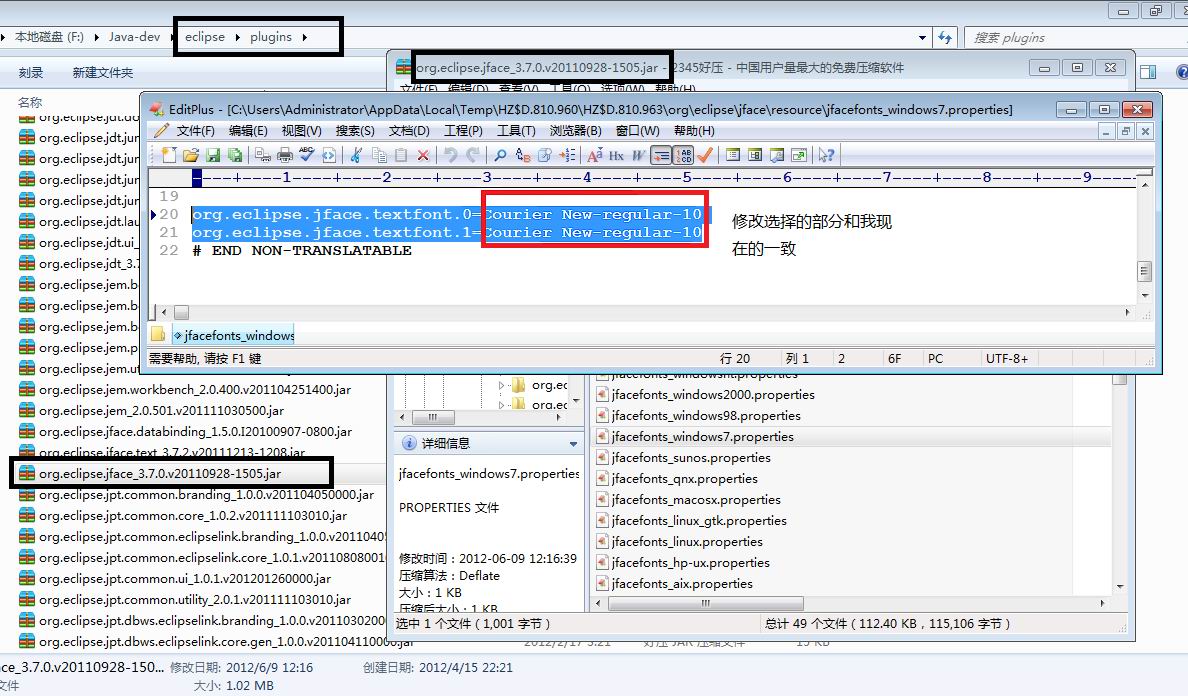Click the plugins breadcrumb segment
Screen dimensions: 1188x696
coord(270,37)
